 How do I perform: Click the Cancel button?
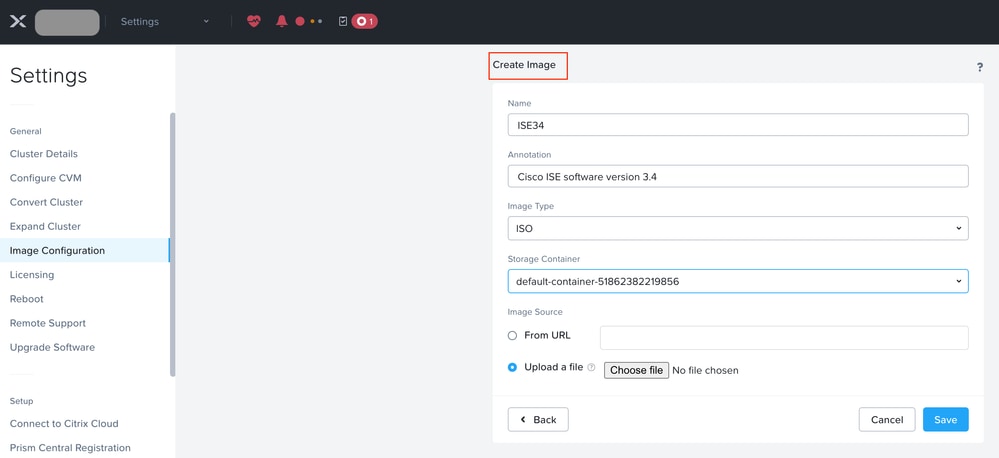[x=887, y=420]
